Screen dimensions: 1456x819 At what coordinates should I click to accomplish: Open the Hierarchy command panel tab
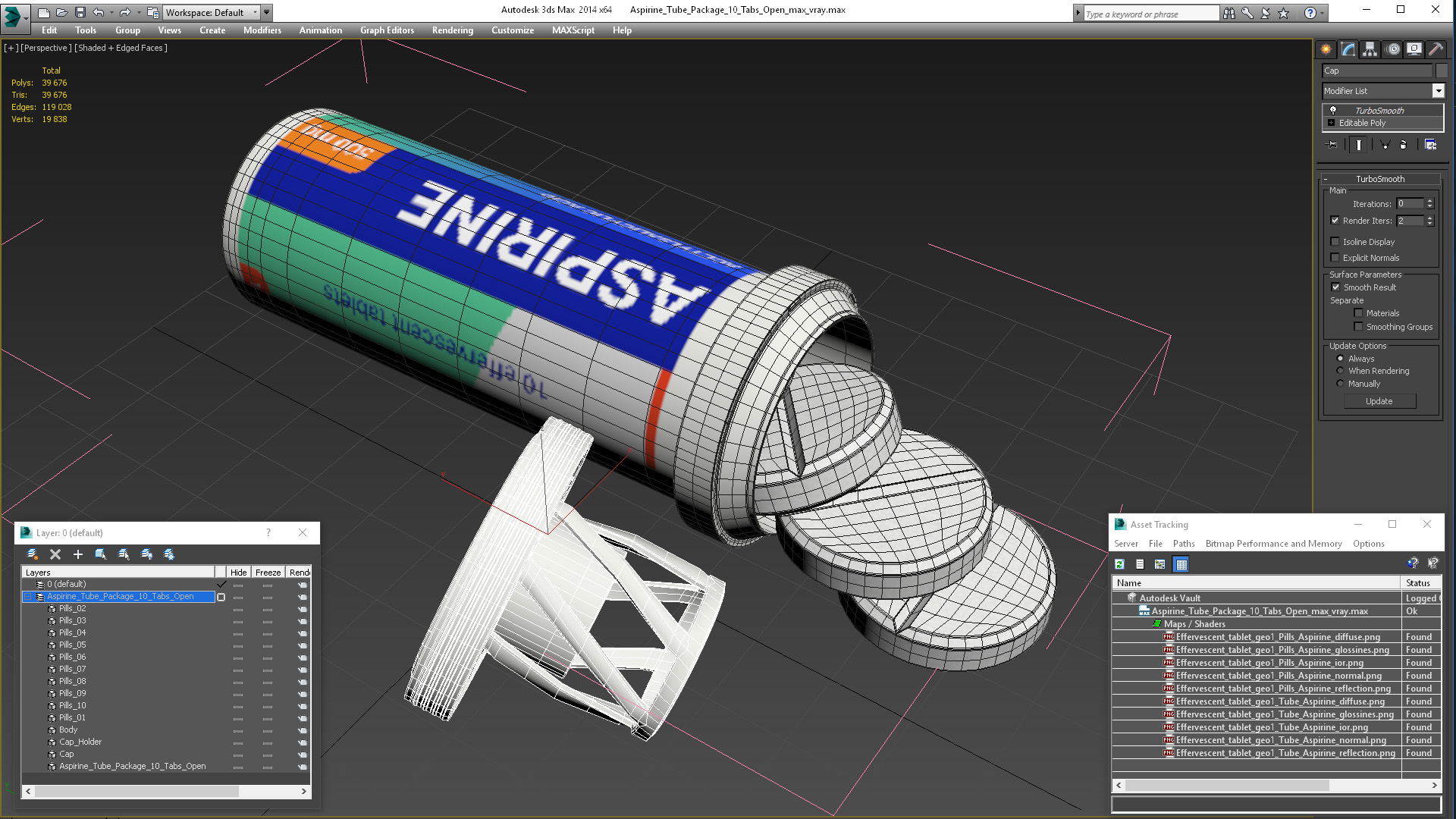1370,49
